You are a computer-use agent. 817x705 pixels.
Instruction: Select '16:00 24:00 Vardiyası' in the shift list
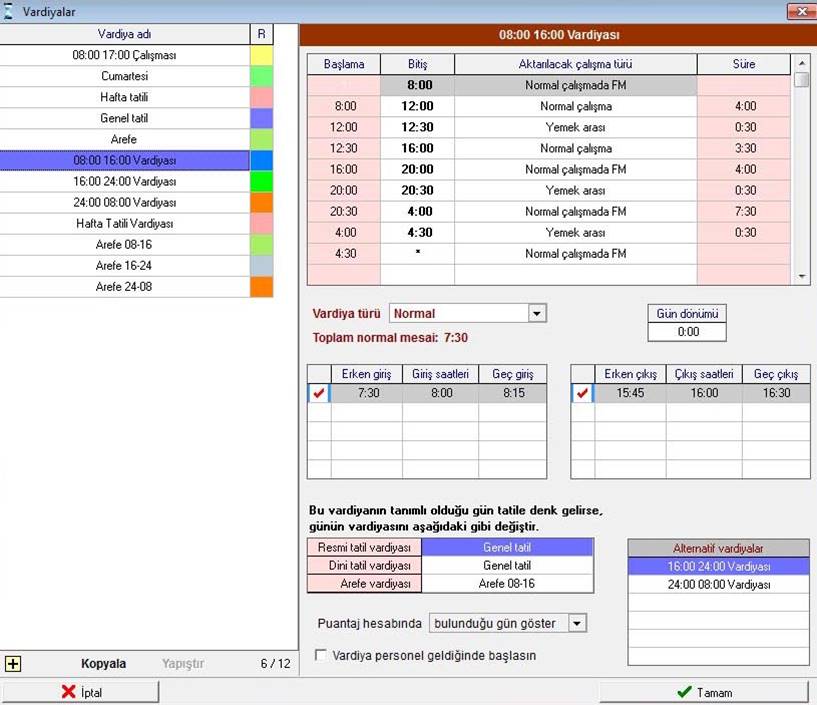[x=124, y=182]
